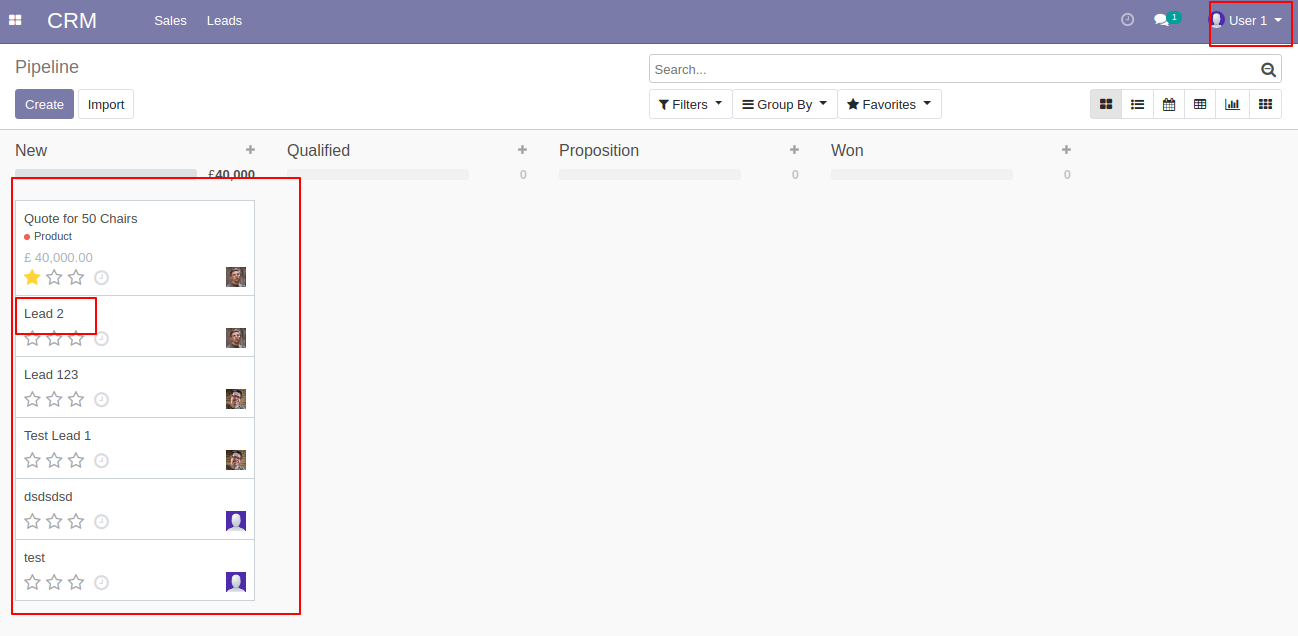Open the Sales menu

(170, 20)
